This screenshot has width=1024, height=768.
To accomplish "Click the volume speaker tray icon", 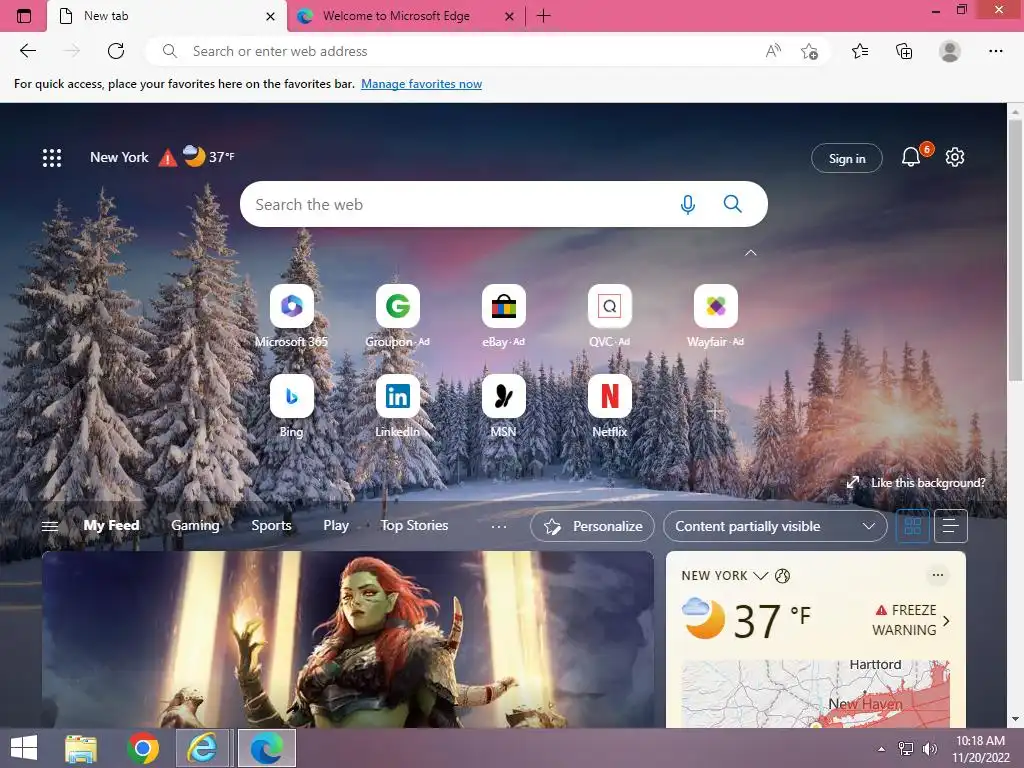I will pos(929,749).
